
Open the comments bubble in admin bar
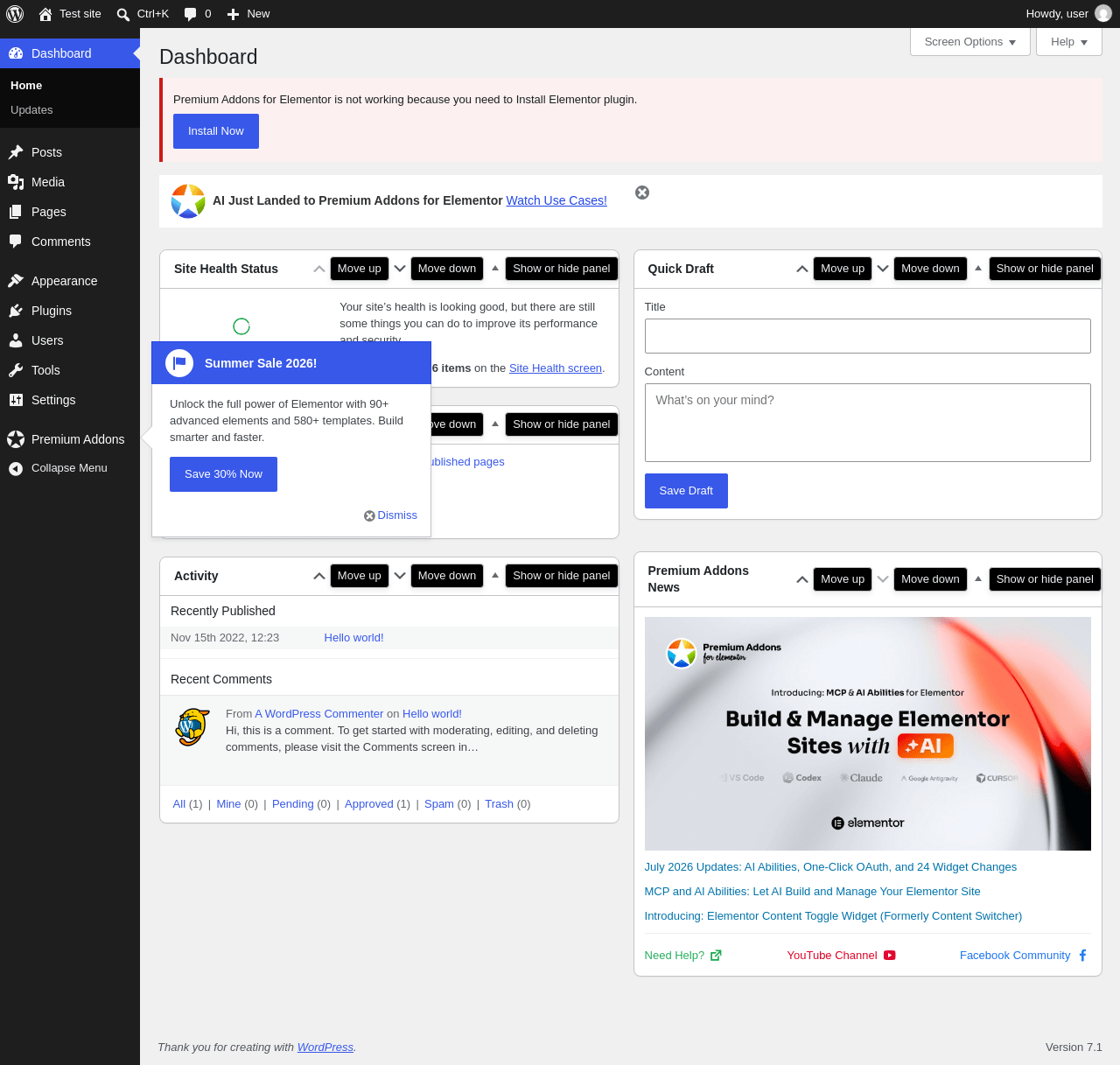click(191, 14)
